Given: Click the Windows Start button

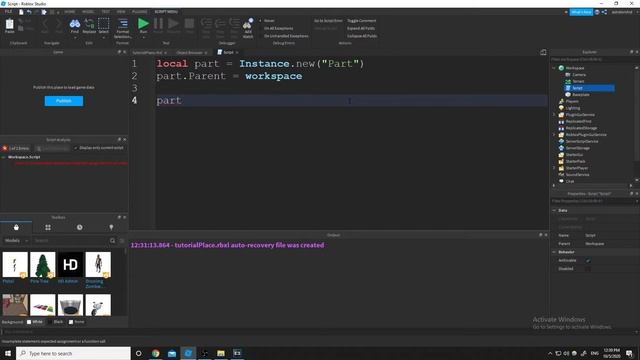Looking at the screenshot, I should coord(8,353).
